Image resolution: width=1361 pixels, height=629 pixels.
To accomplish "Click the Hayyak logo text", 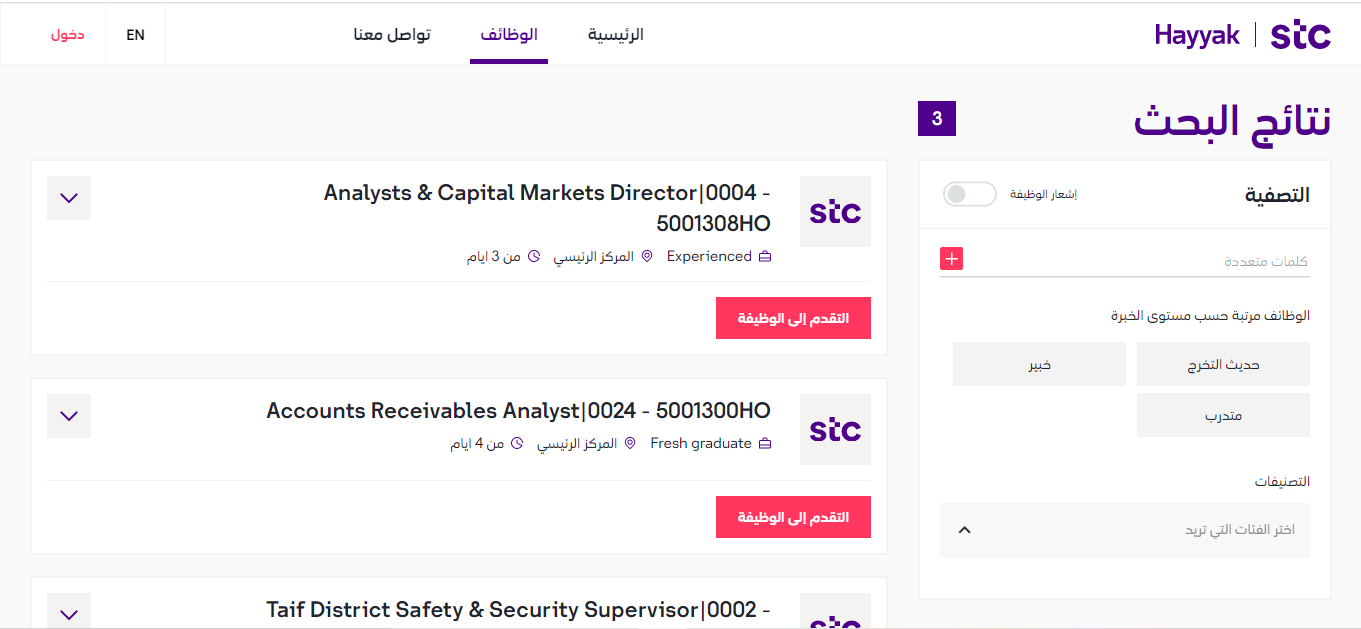I will pyautogui.click(x=1197, y=35).
